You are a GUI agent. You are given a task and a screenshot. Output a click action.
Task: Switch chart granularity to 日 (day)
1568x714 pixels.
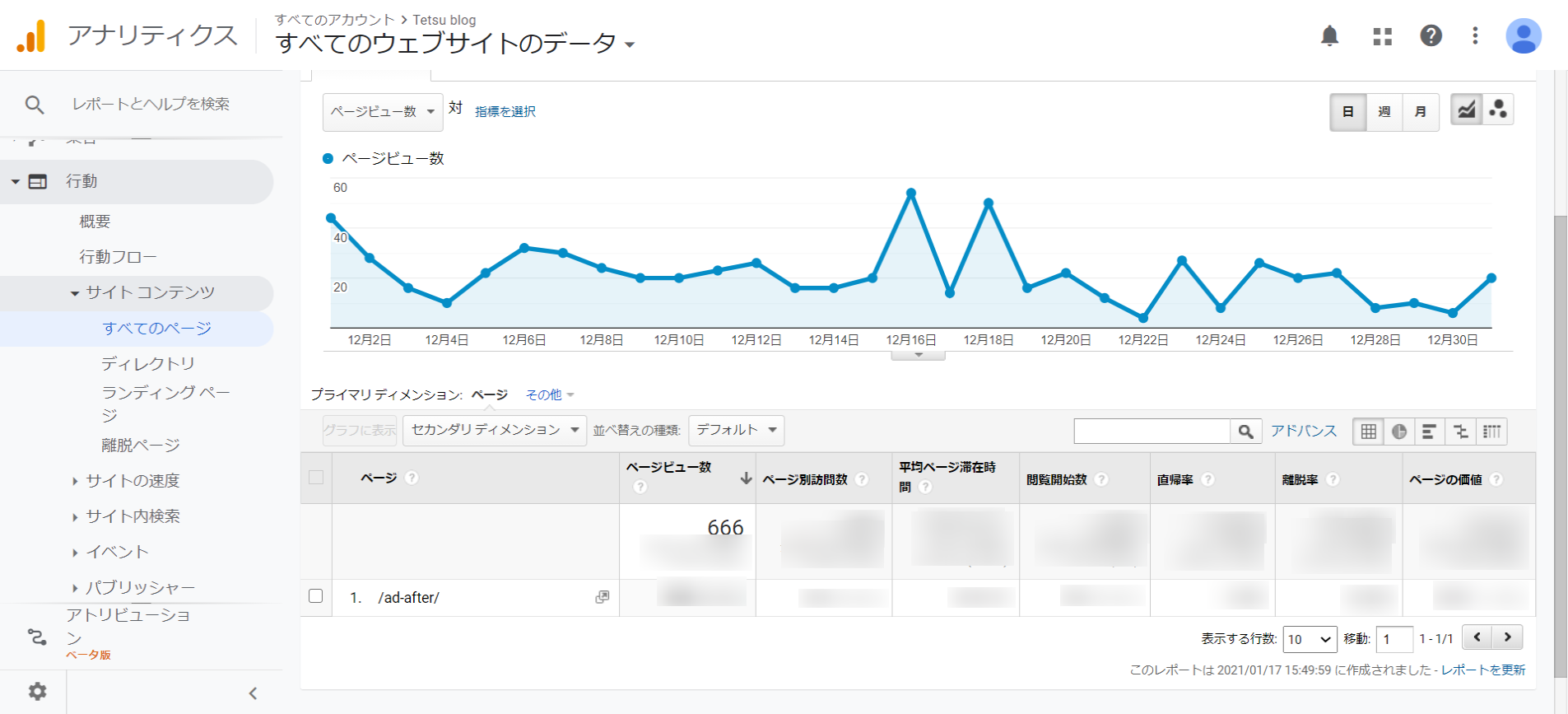pos(1348,111)
